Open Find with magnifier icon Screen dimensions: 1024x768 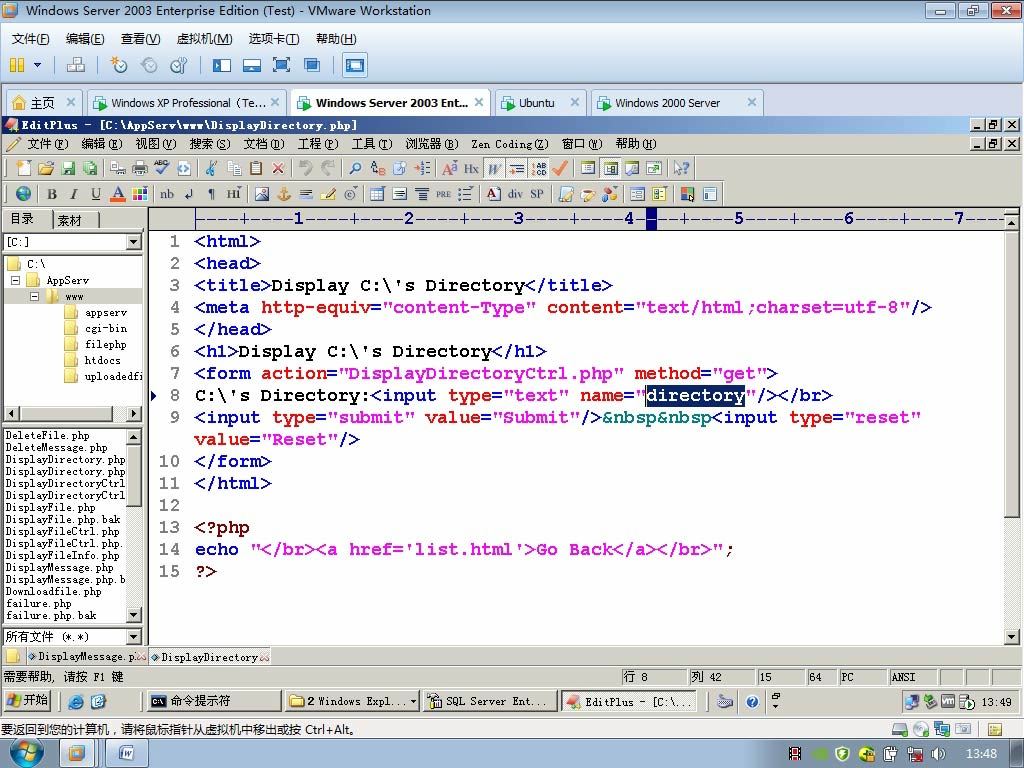(355, 168)
